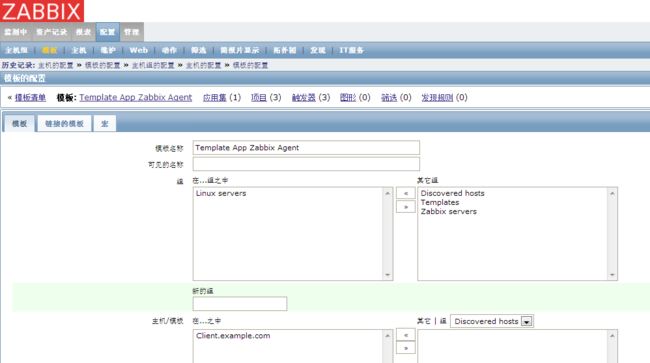Go to 维护 submenu
The image size is (650, 363).
pyautogui.click(x=108, y=50)
